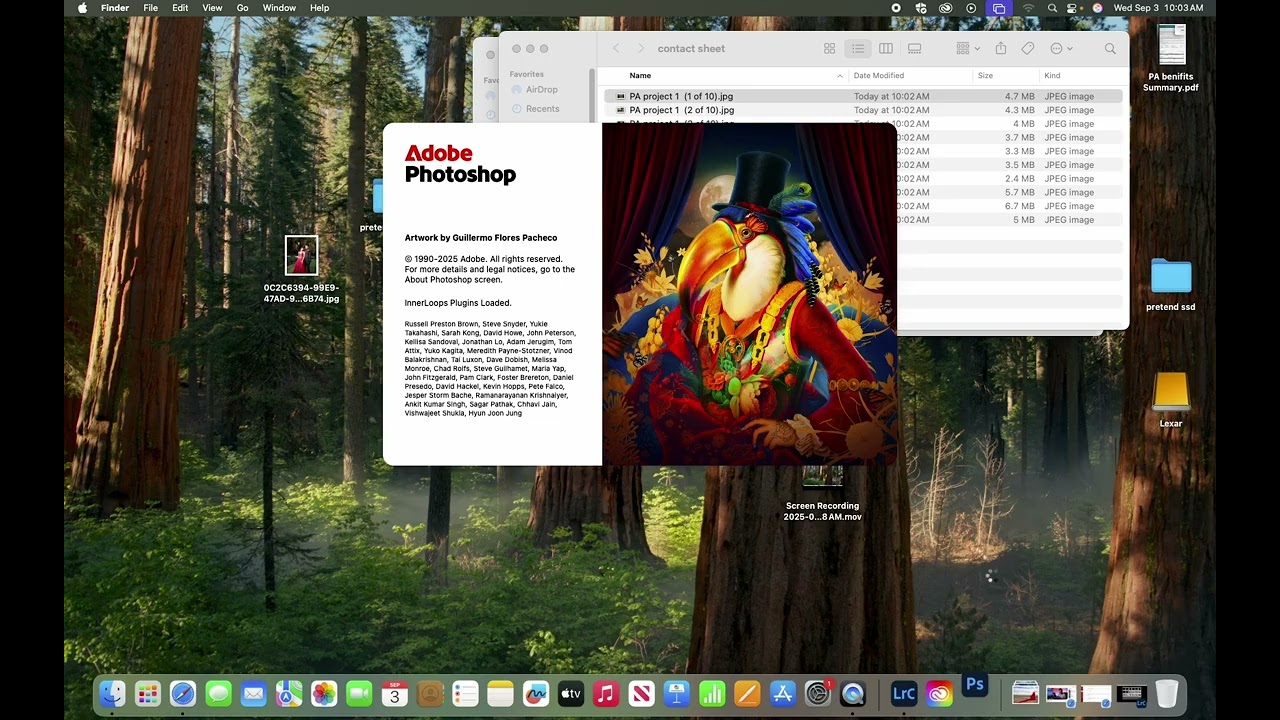This screenshot has height=720, width=1280.
Task: Open the File menu
Action: click(151, 8)
